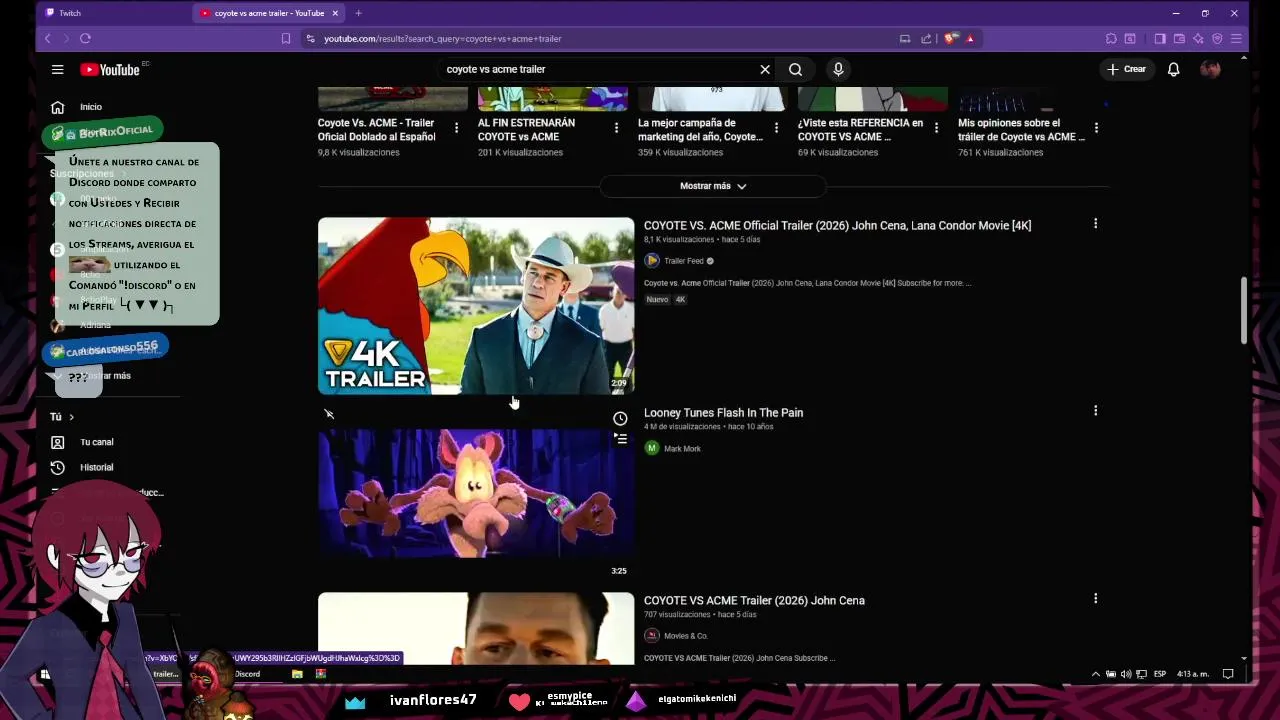This screenshot has width=1280, height=720.
Task: Open options for COYOTE VS ACME Trailer John Cena
Action: (x=1095, y=599)
